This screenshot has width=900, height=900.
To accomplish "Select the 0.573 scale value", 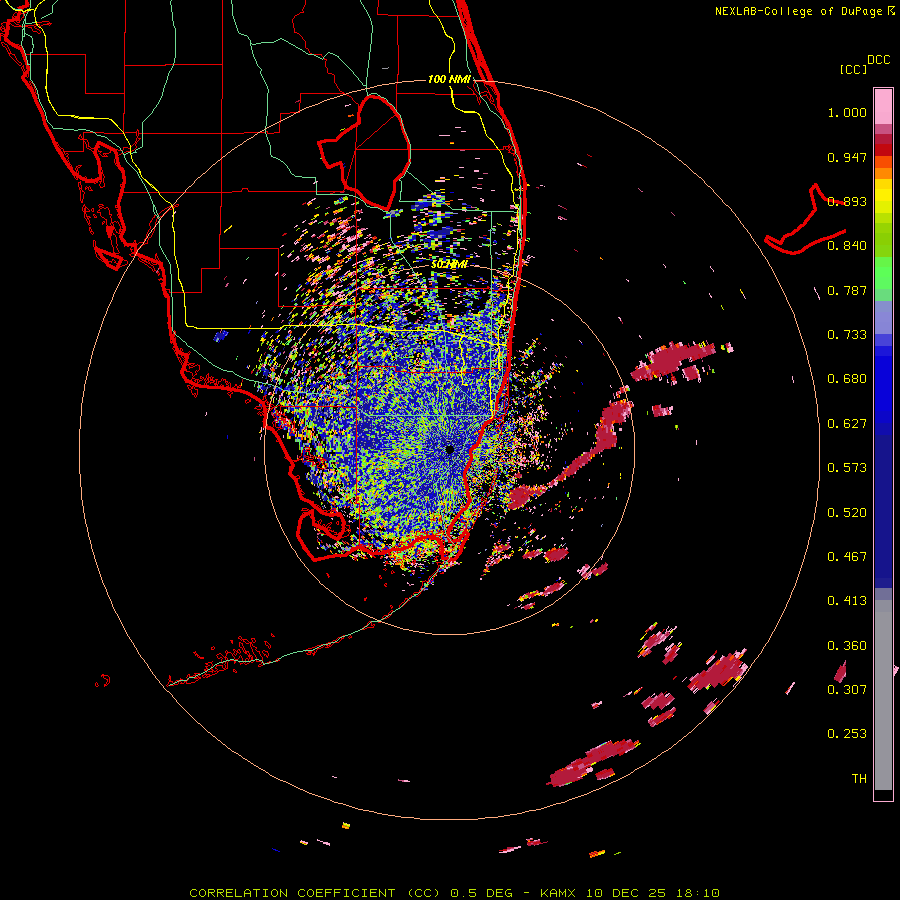I will 847,468.
